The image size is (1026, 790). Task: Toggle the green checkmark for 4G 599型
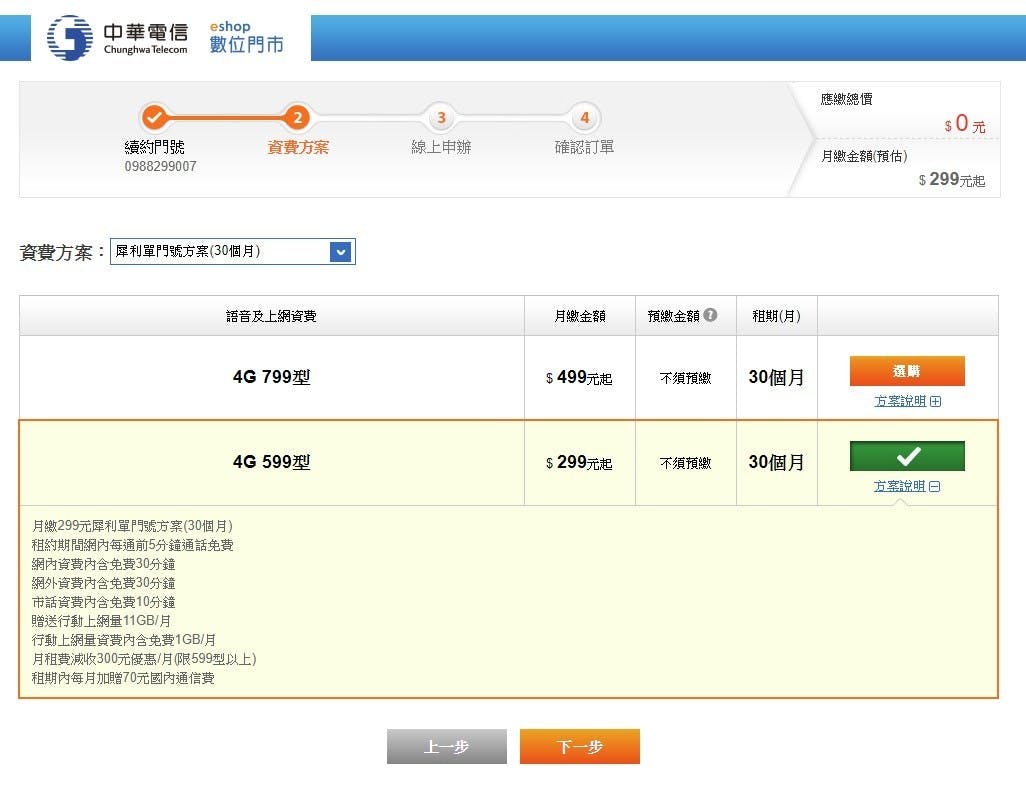907,456
